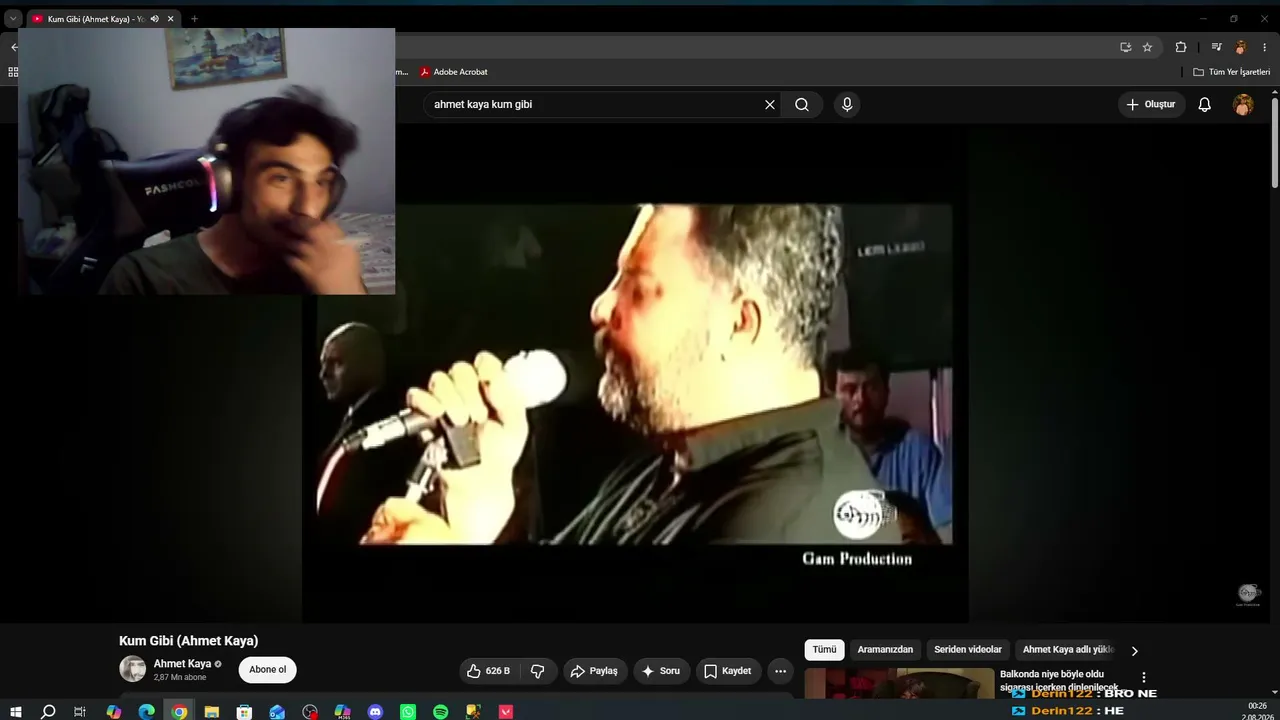Open the Chrome three-dot menu
Image resolution: width=1280 pixels, height=720 pixels.
[x=1264, y=47]
